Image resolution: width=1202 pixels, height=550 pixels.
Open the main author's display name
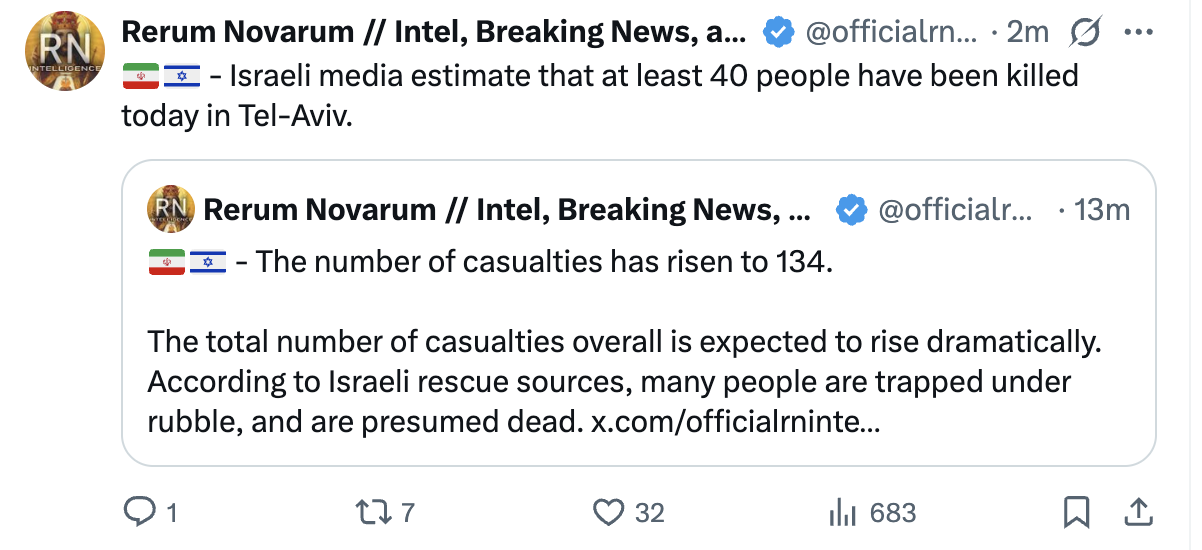[435, 32]
